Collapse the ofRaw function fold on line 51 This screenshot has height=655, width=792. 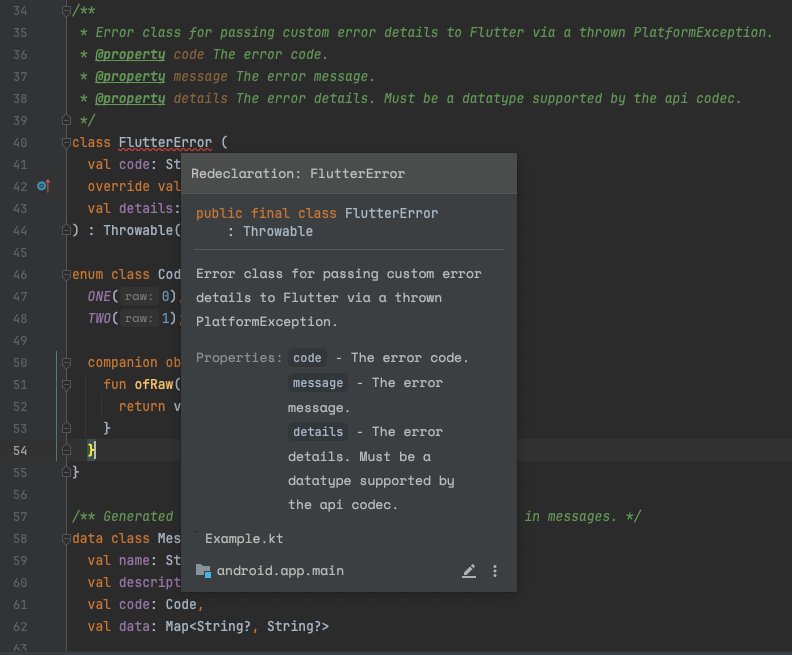[66, 384]
